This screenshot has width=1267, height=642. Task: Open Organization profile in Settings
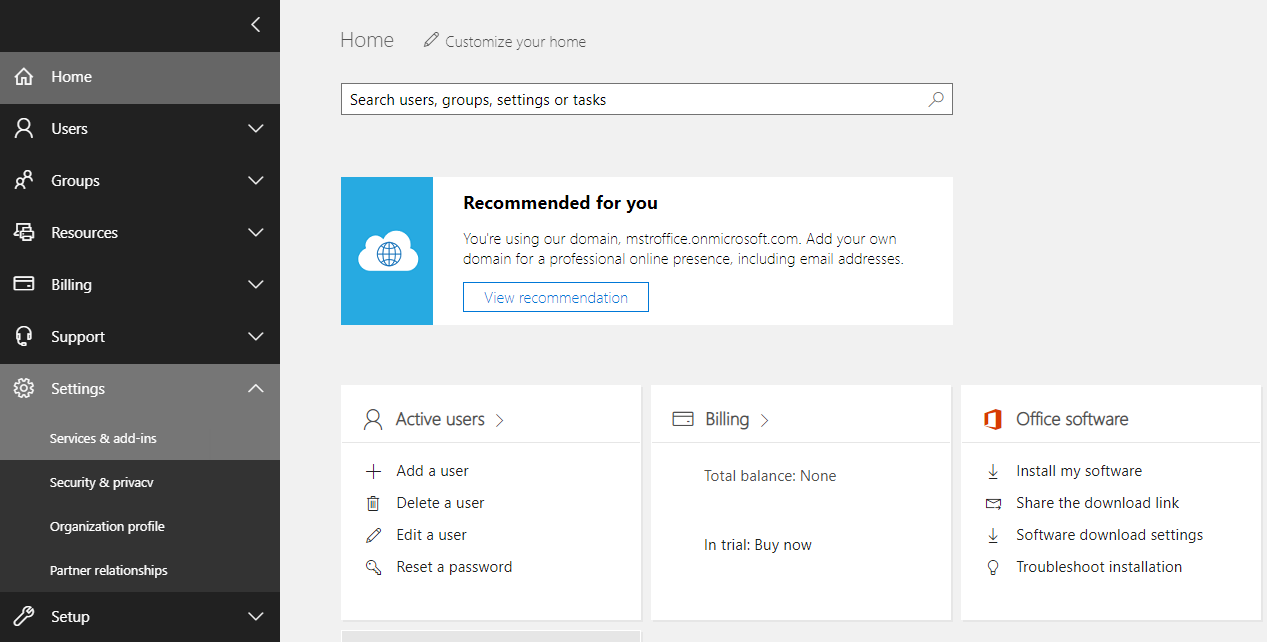click(107, 527)
